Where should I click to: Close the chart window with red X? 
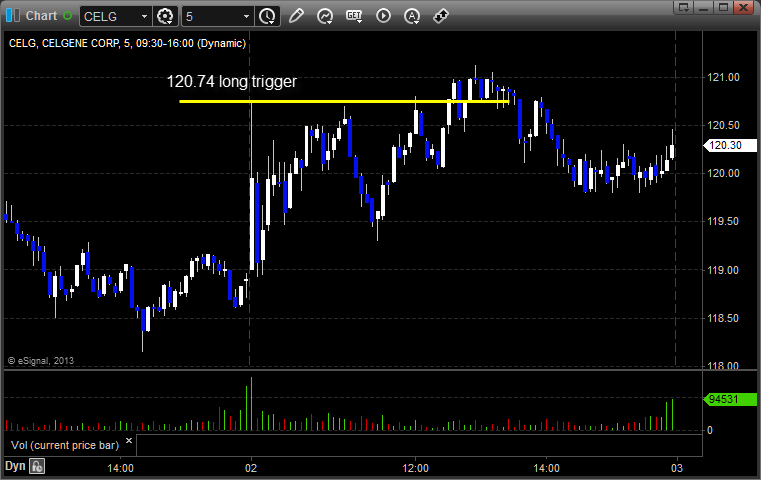tap(744, 7)
